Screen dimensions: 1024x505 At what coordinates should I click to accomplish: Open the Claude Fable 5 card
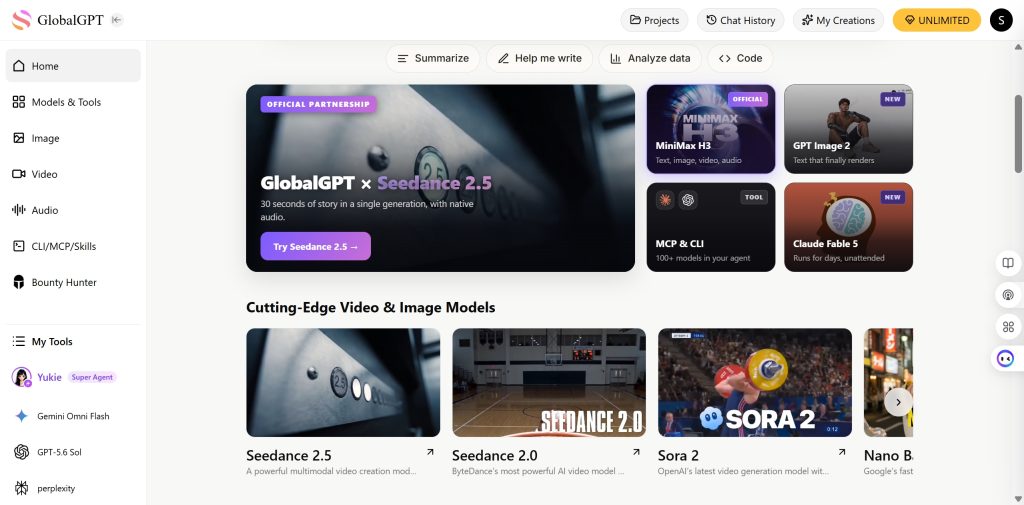tap(848, 227)
